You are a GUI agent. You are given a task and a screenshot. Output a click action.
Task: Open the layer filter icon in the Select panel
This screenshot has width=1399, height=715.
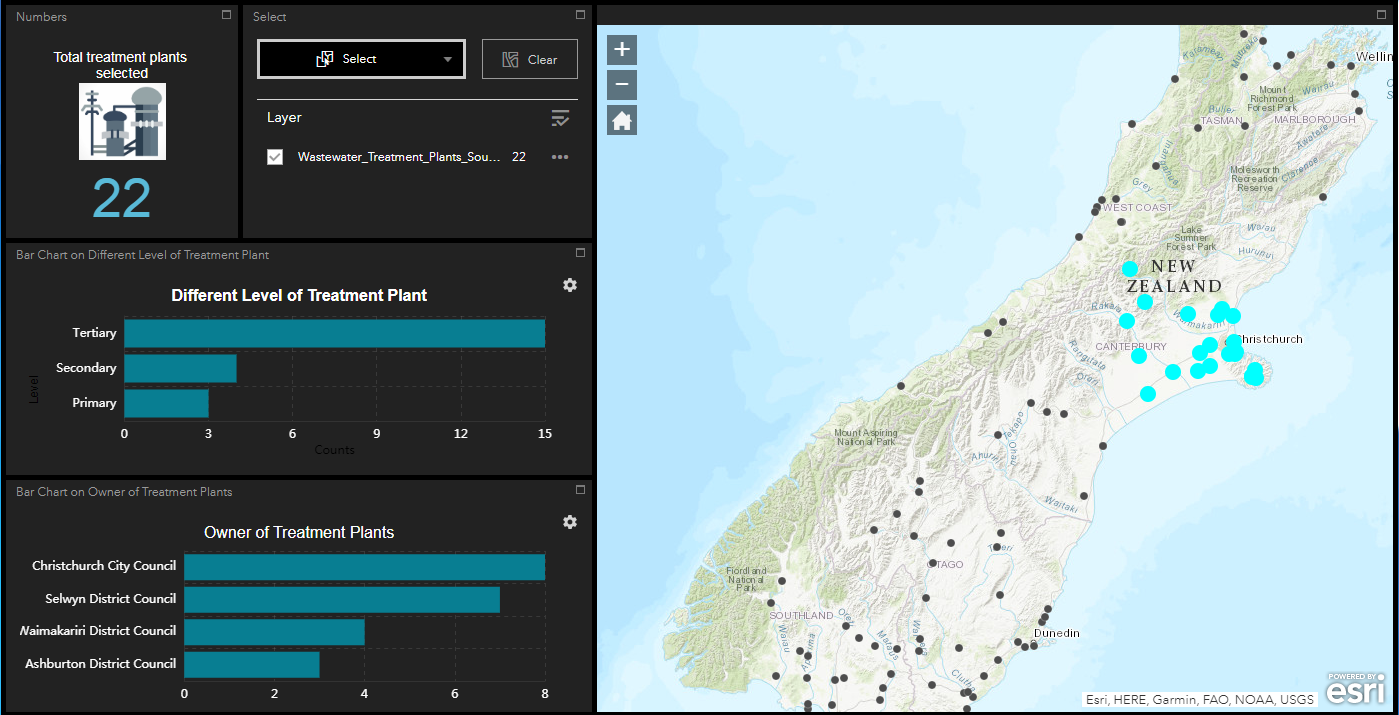[x=560, y=118]
